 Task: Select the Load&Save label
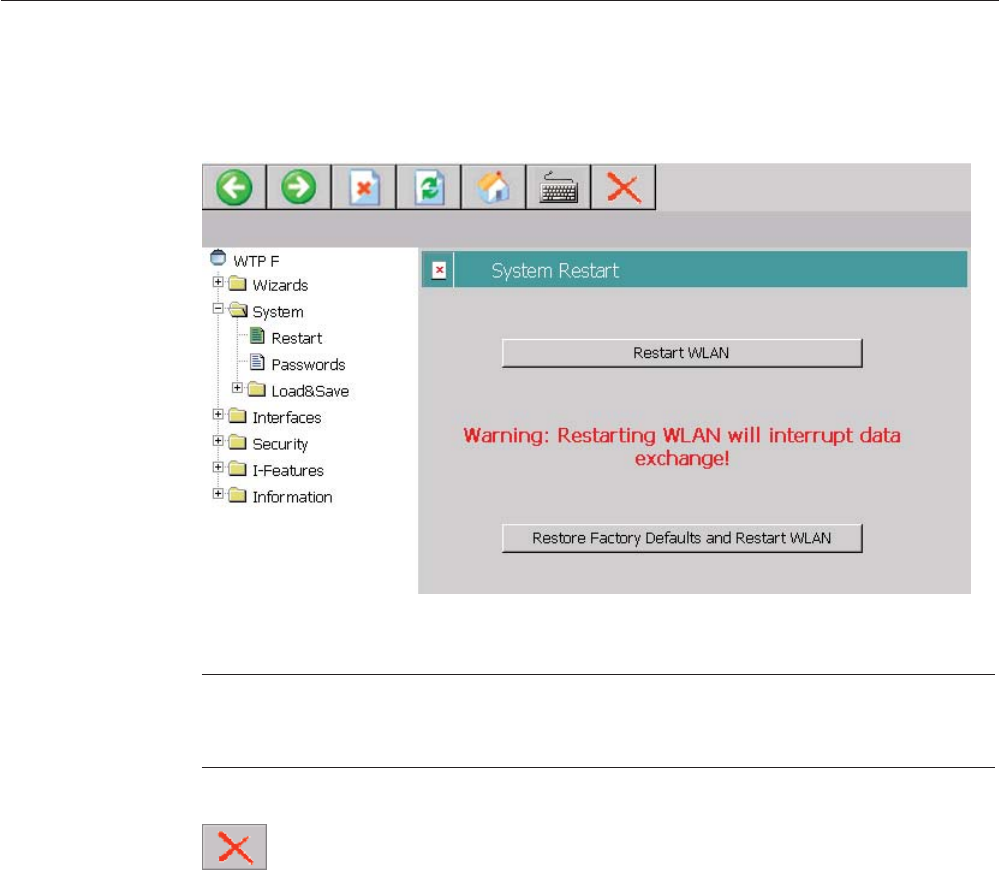310,391
